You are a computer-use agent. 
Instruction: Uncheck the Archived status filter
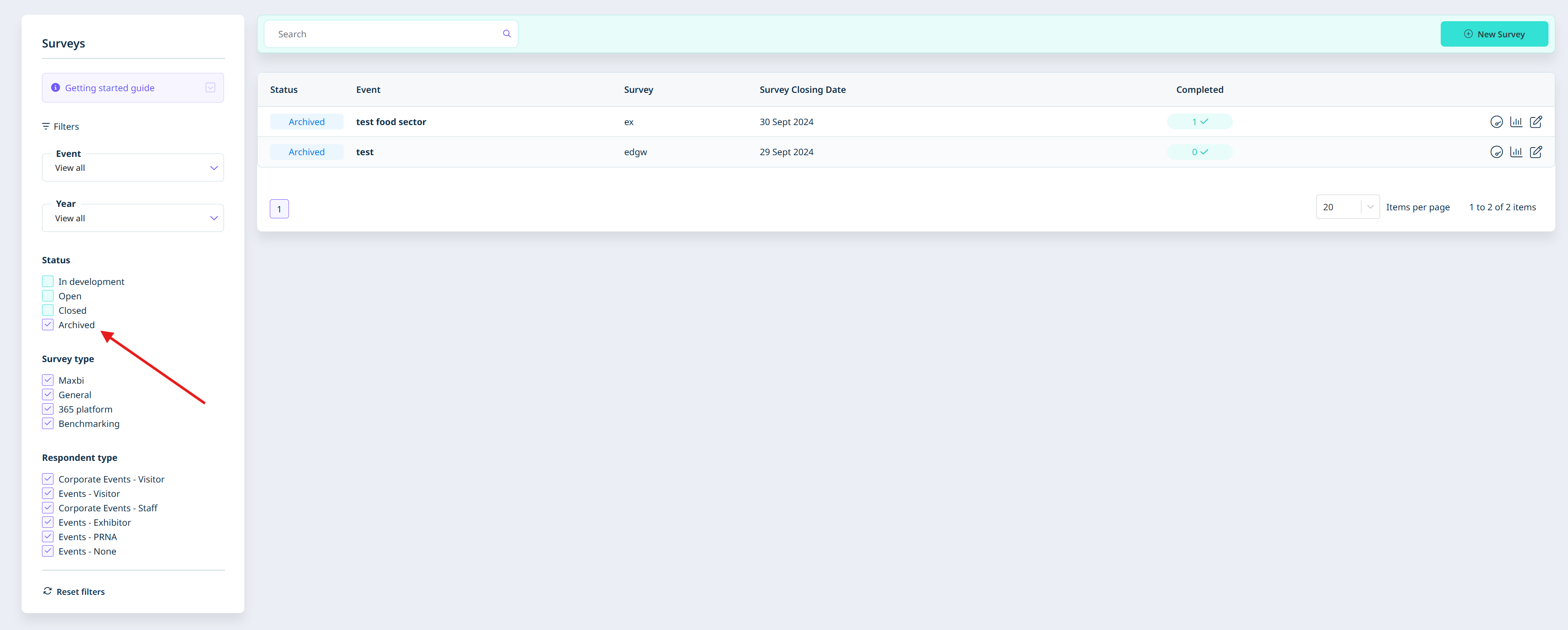(48, 325)
